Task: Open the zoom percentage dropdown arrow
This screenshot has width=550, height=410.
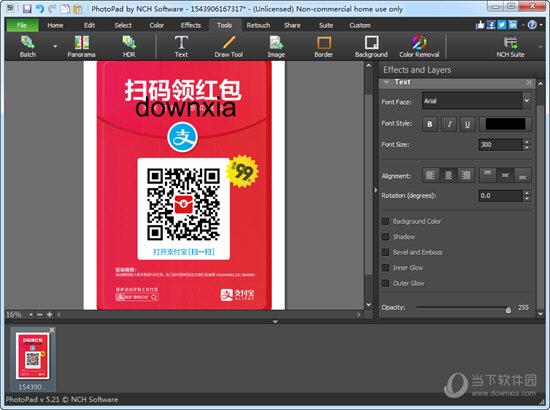Action: coord(31,315)
